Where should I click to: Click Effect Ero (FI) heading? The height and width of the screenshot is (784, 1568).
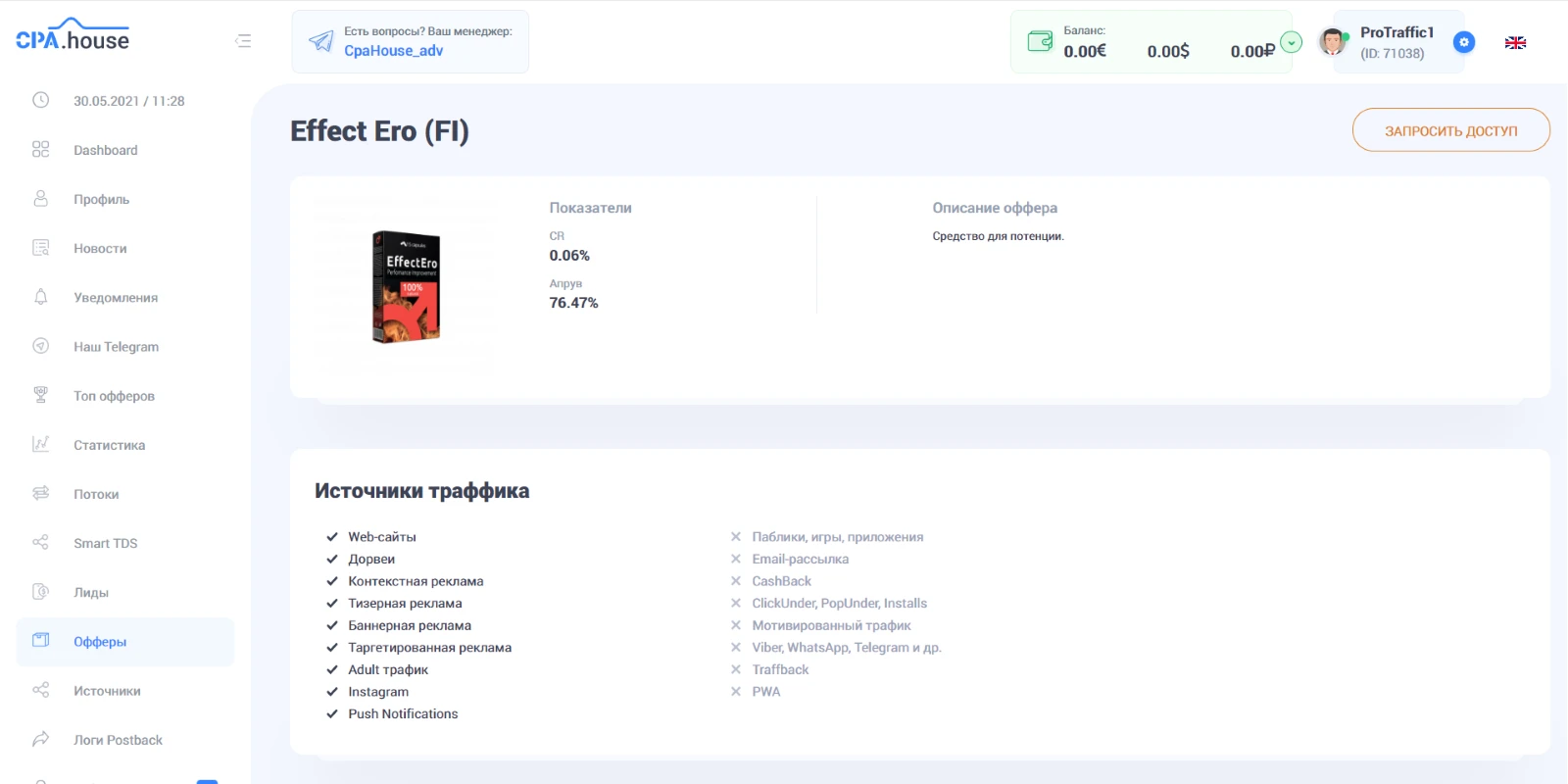[379, 130]
